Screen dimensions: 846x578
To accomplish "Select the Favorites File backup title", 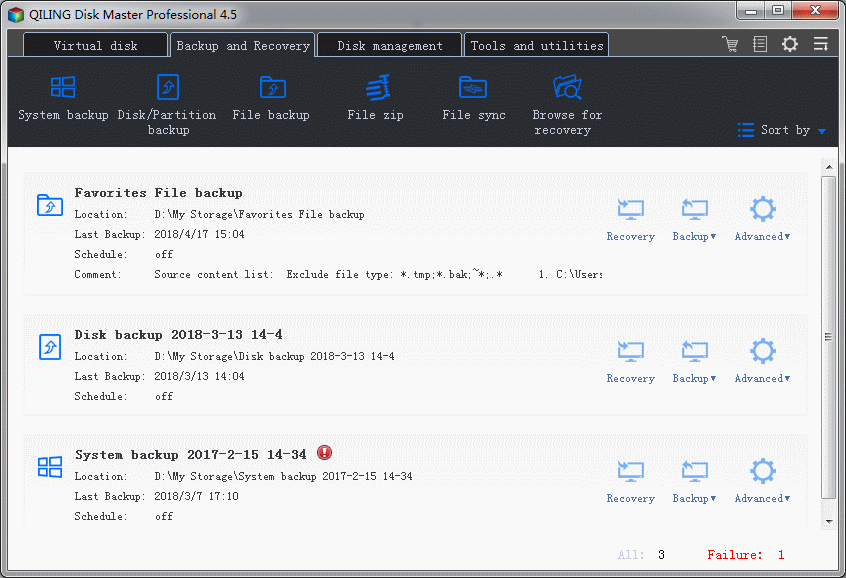I will (159, 193).
